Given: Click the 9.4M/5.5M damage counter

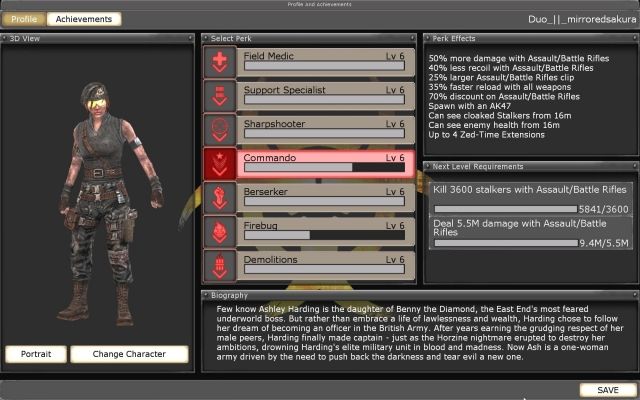Looking at the screenshot, I should [x=604, y=244].
